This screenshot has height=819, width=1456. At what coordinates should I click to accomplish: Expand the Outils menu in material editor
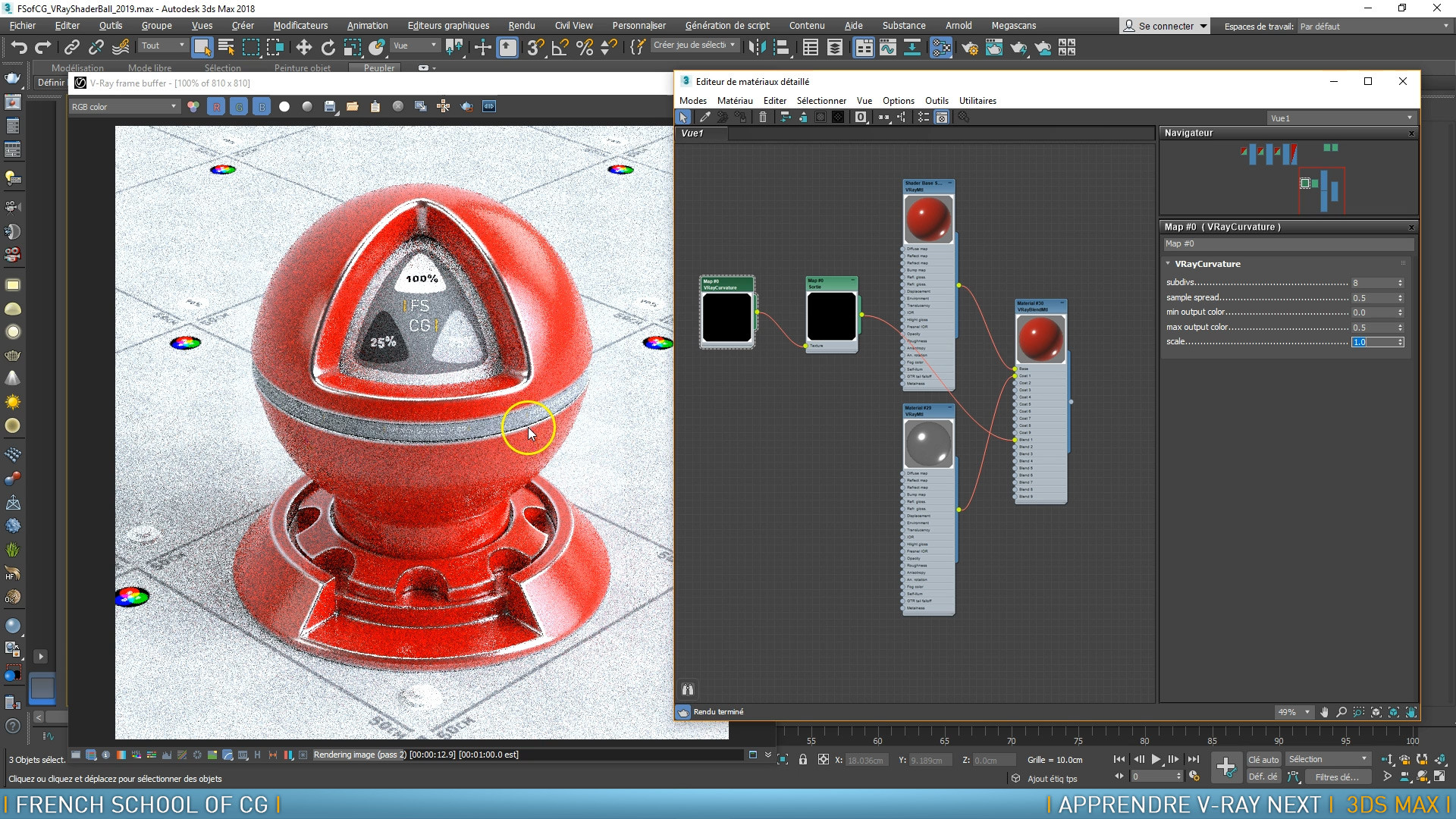(x=934, y=100)
